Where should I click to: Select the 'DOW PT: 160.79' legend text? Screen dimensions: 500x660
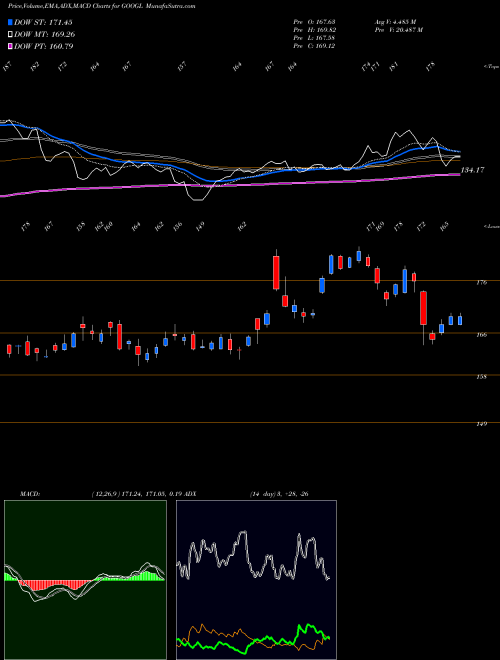pyautogui.click(x=44, y=46)
